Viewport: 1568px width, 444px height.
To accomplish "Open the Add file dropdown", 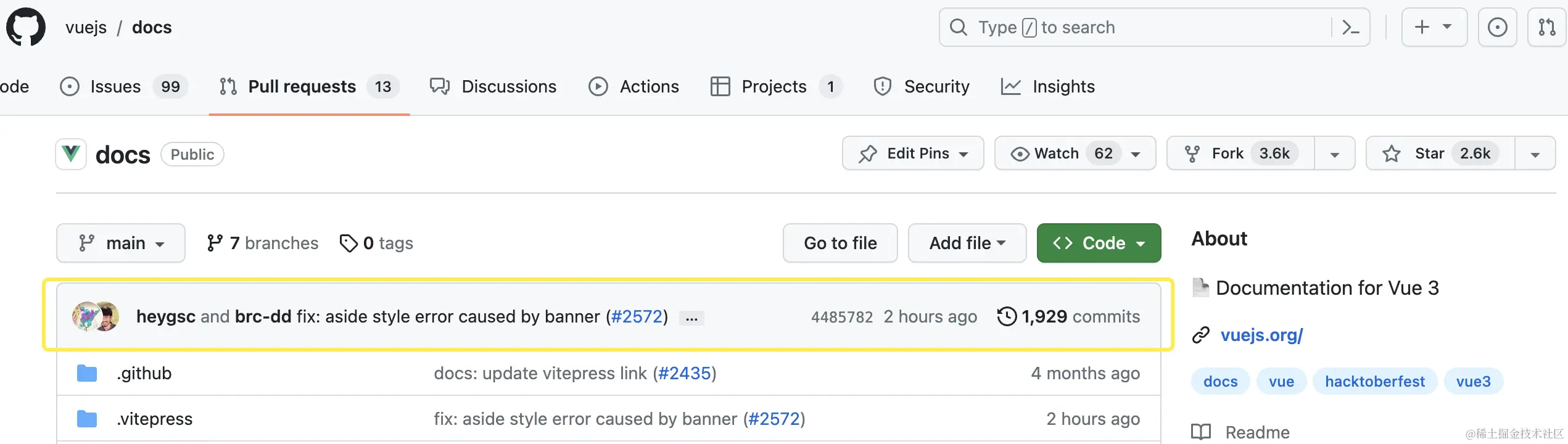I will [967, 243].
